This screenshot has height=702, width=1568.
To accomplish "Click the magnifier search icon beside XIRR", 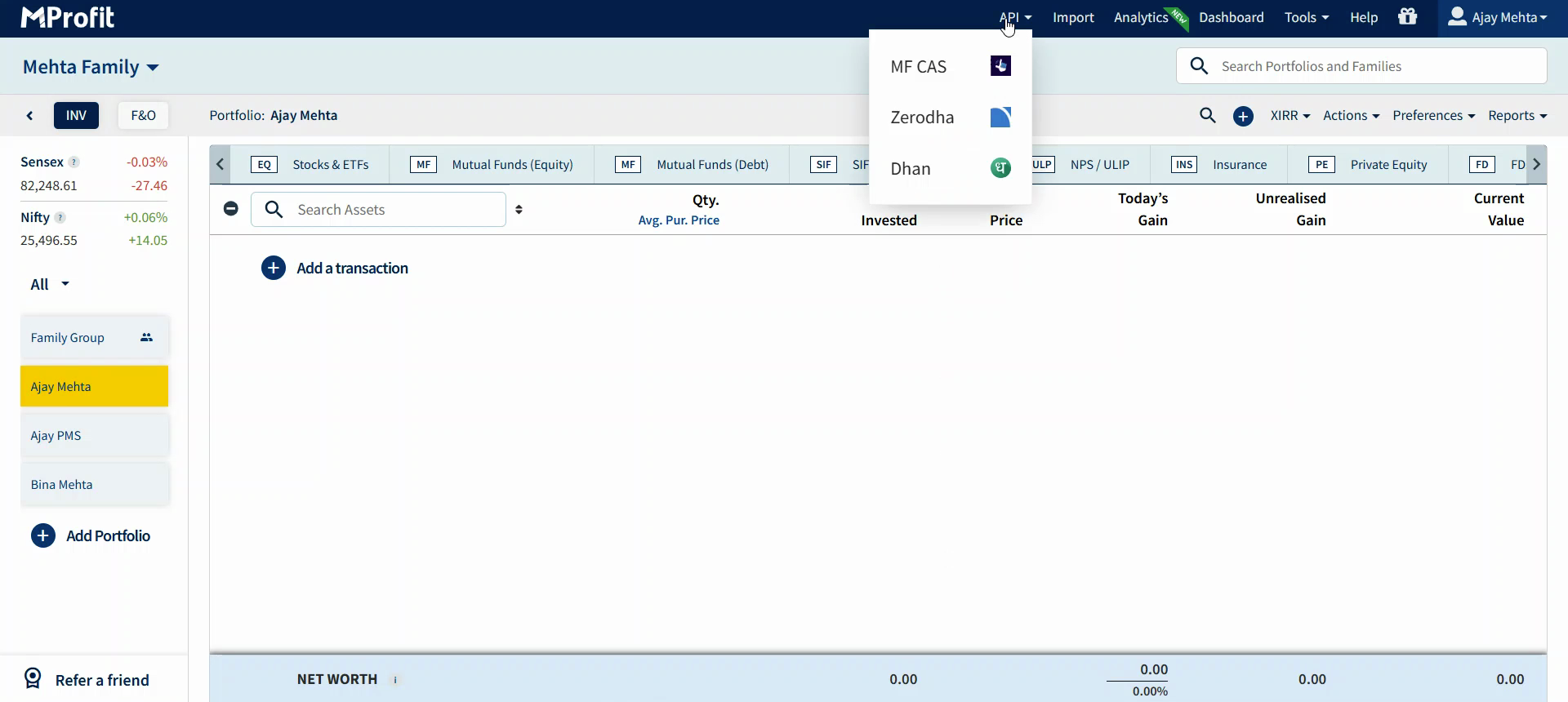I will [x=1208, y=116].
